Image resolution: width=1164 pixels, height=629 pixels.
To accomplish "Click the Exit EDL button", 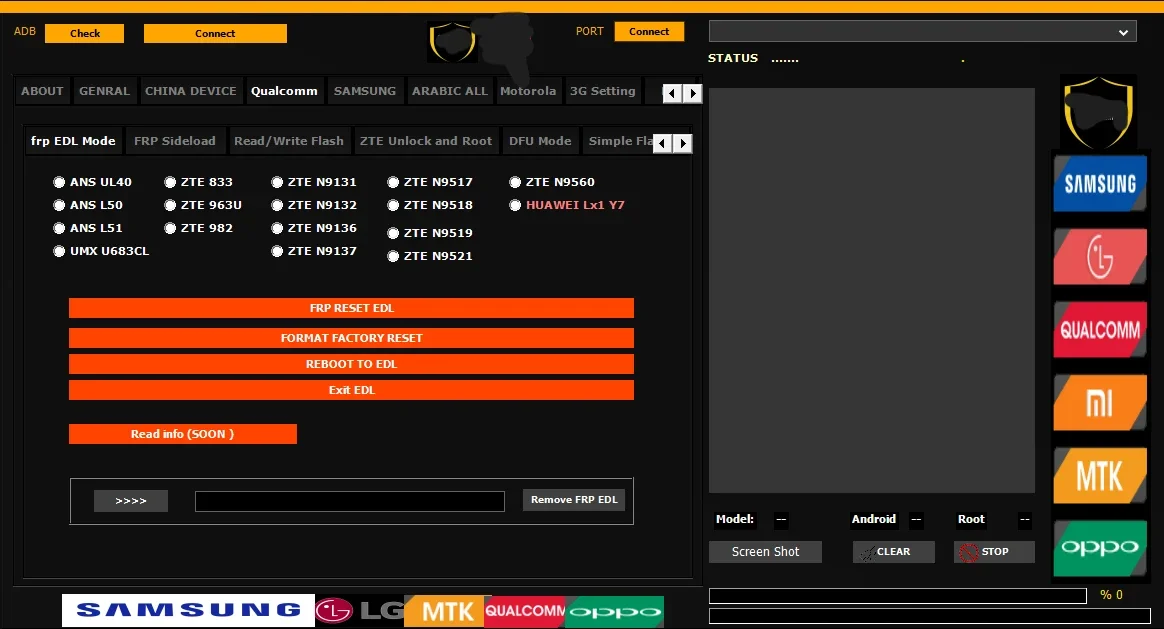I will coord(351,390).
